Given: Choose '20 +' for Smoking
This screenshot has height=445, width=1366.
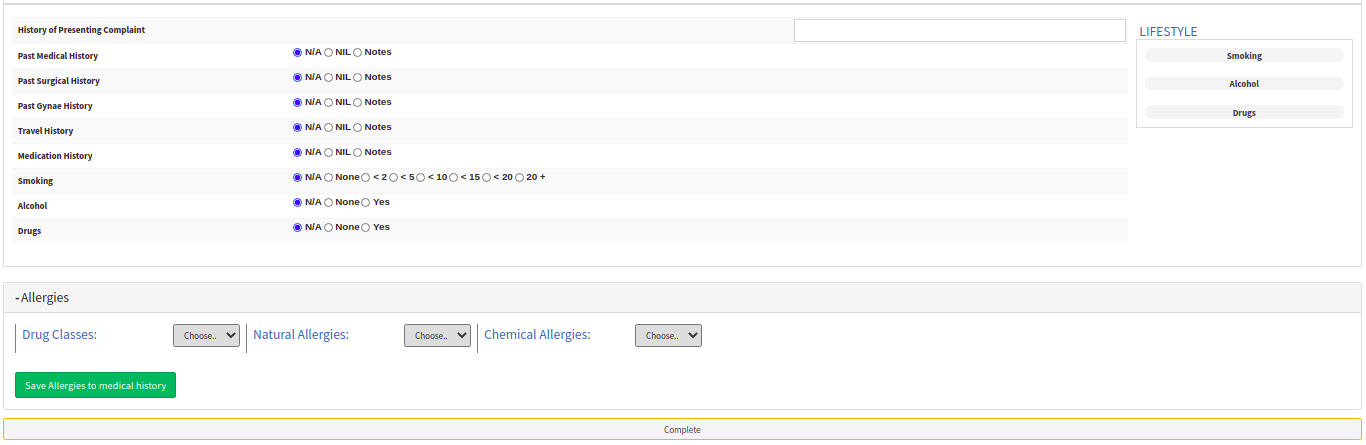Looking at the screenshot, I should [520, 177].
